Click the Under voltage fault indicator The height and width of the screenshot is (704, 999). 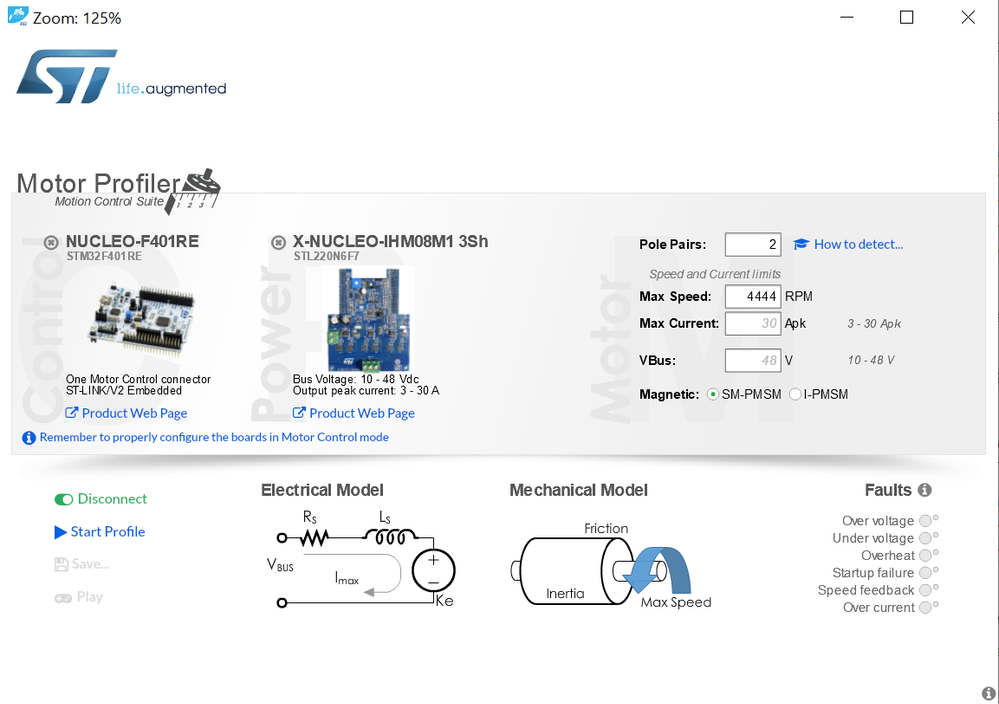tap(926, 538)
